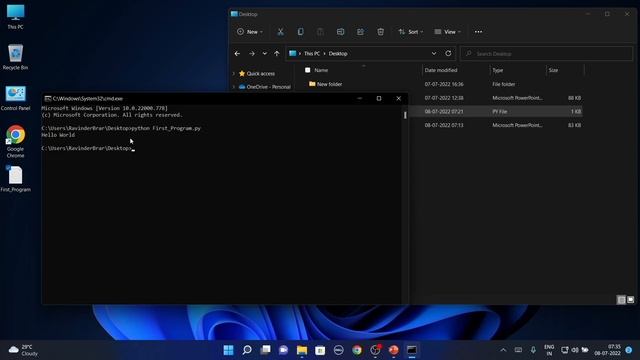Select the First_Program file on the desktop

click(x=16, y=179)
